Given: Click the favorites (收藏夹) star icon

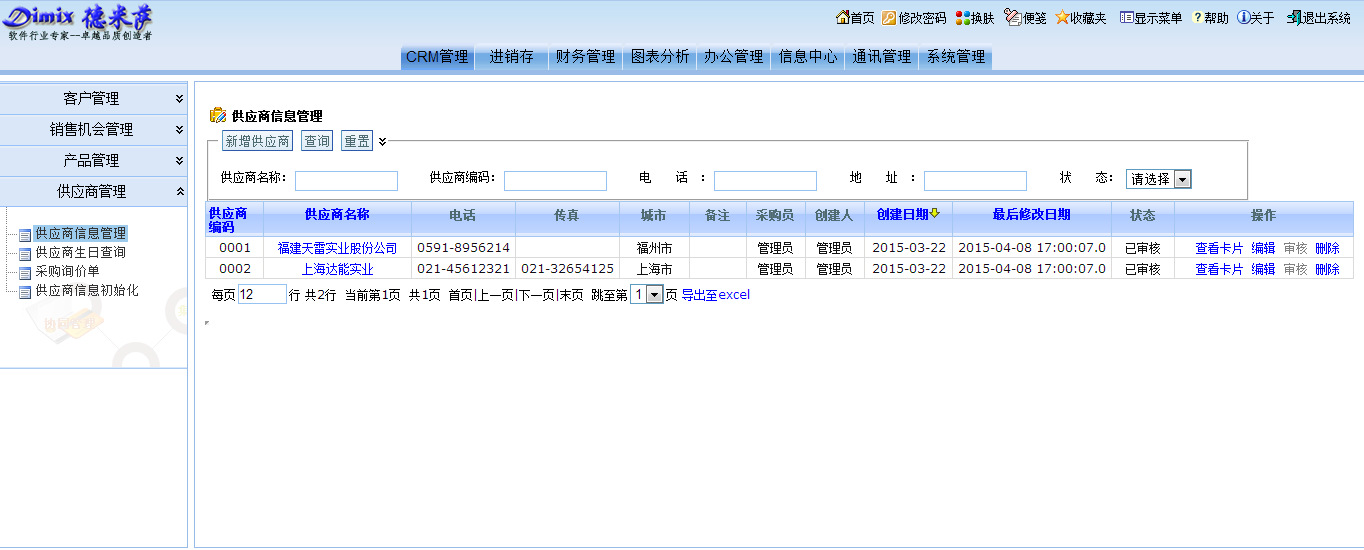Looking at the screenshot, I should tap(1062, 18).
